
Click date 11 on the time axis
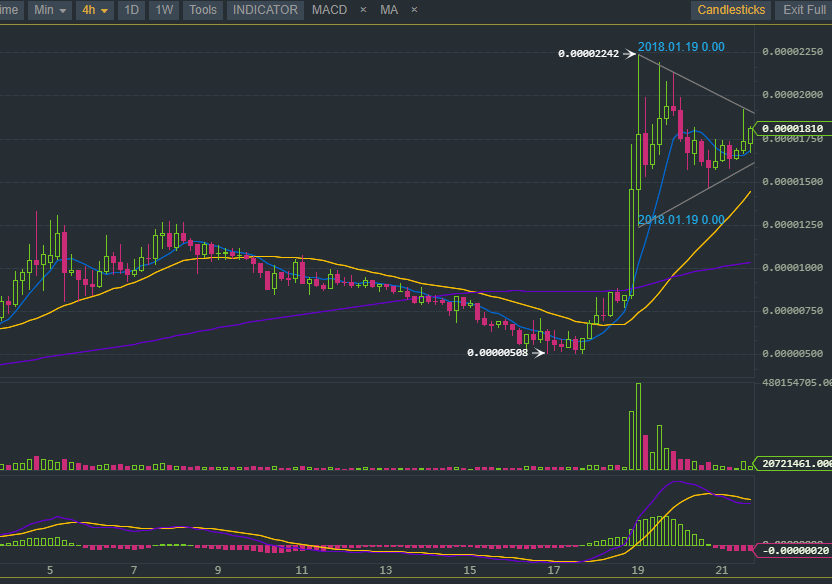(301, 570)
